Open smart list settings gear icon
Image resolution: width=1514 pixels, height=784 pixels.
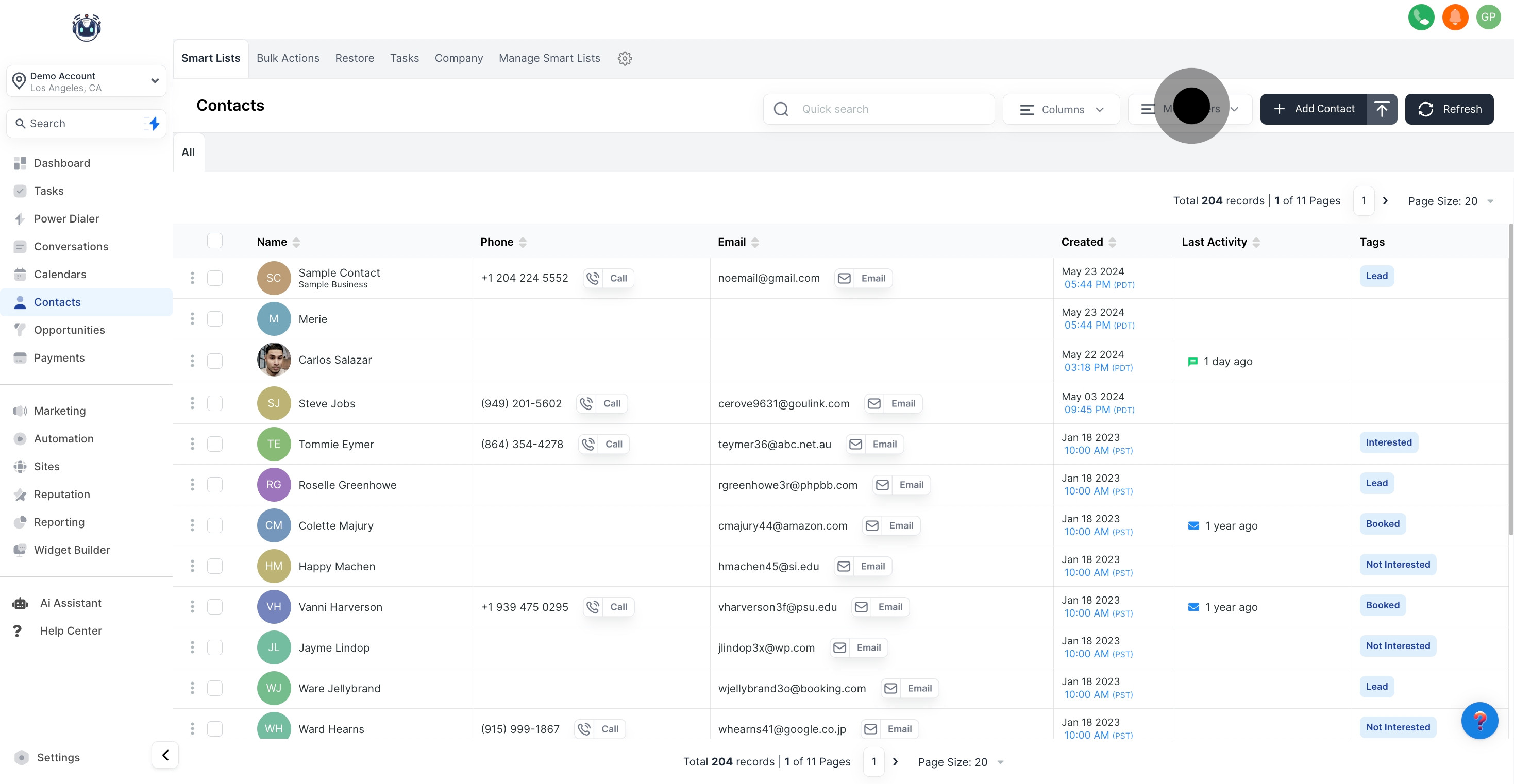pos(624,58)
